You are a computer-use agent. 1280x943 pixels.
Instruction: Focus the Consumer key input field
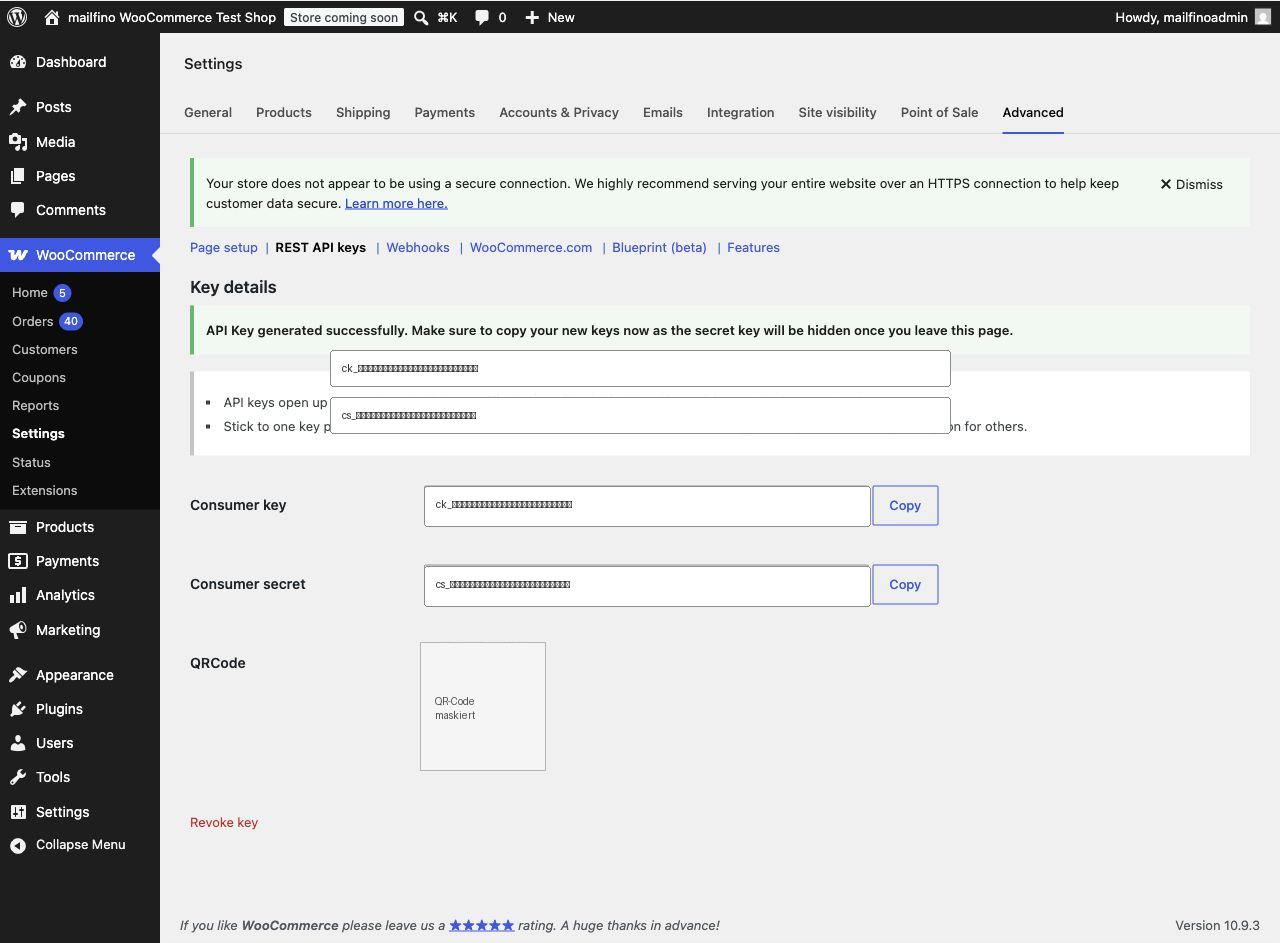(647, 505)
